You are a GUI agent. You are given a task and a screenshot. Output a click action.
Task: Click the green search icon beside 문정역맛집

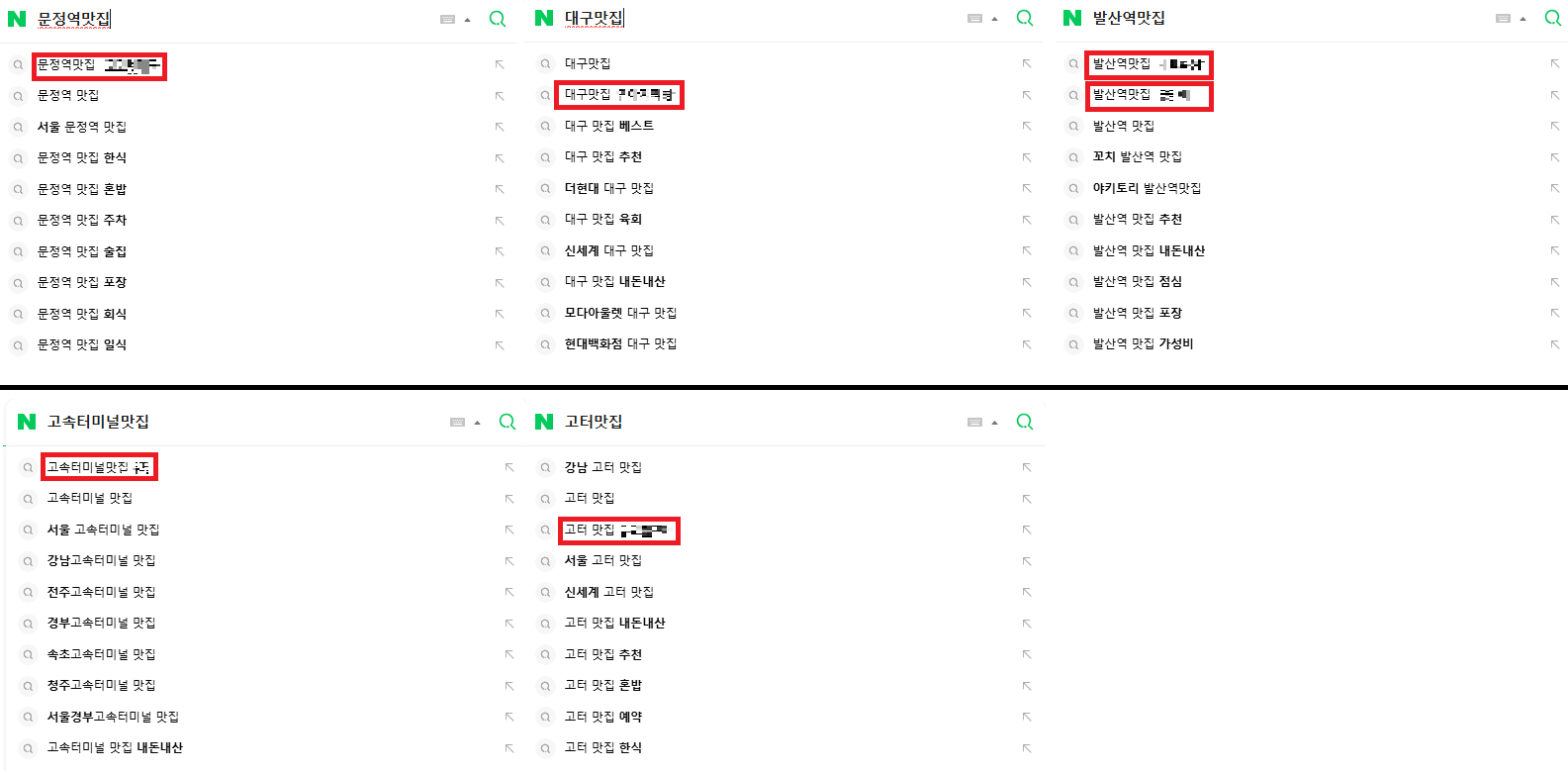pyautogui.click(x=498, y=19)
